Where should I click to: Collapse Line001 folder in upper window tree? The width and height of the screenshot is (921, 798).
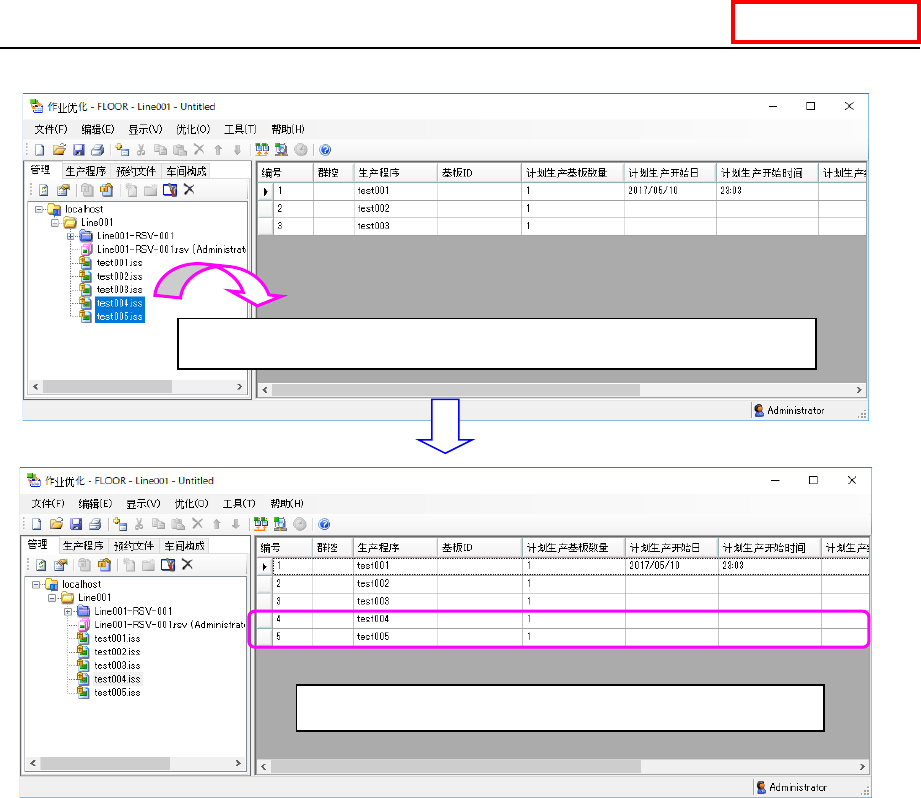55,223
